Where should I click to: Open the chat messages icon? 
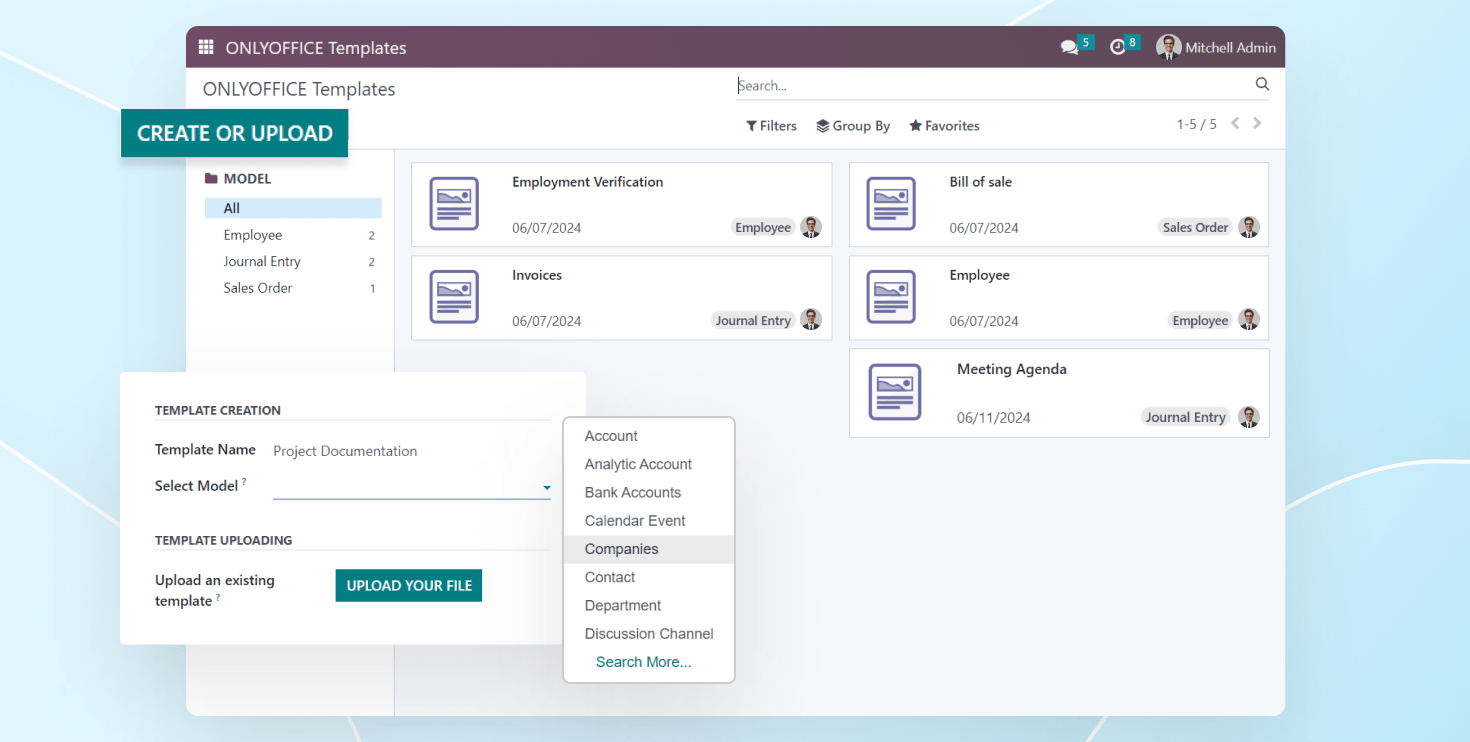coord(1069,47)
